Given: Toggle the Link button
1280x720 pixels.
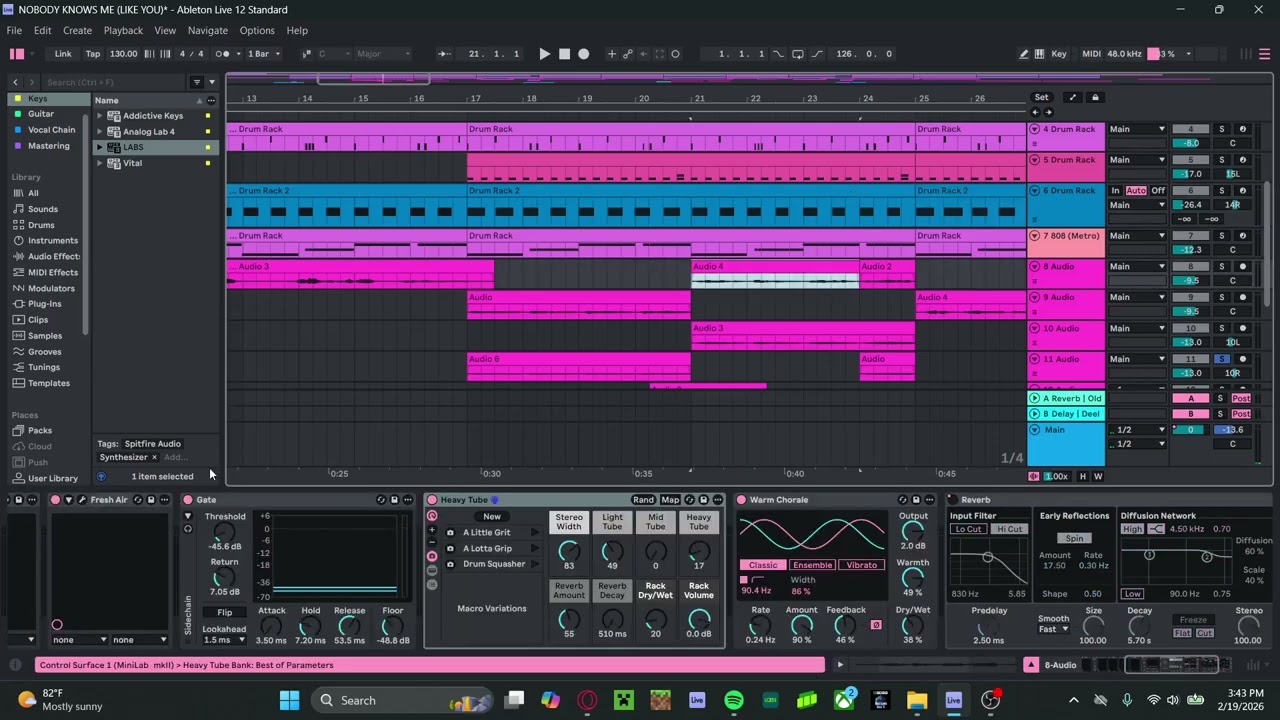Looking at the screenshot, I should [x=63, y=54].
